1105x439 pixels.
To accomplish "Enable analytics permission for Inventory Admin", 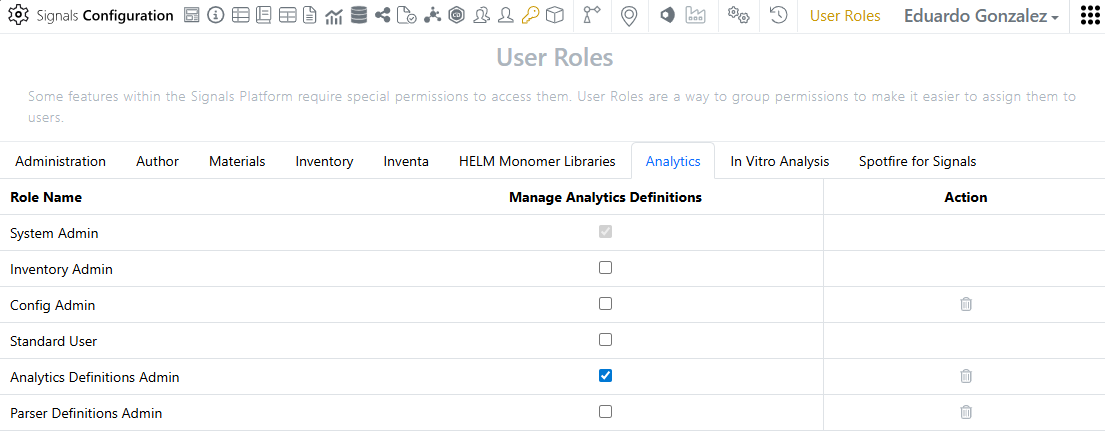I will coord(605,268).
